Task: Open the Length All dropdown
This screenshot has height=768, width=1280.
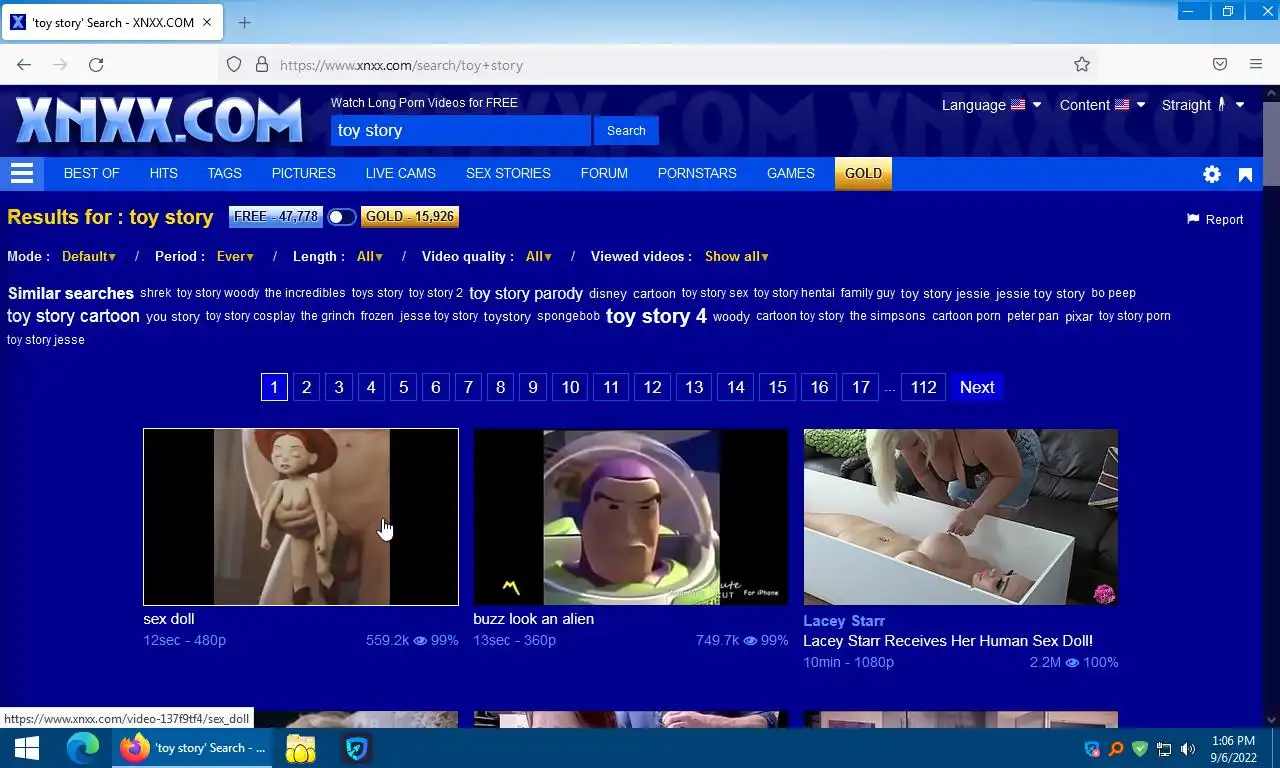Action: 370,257
